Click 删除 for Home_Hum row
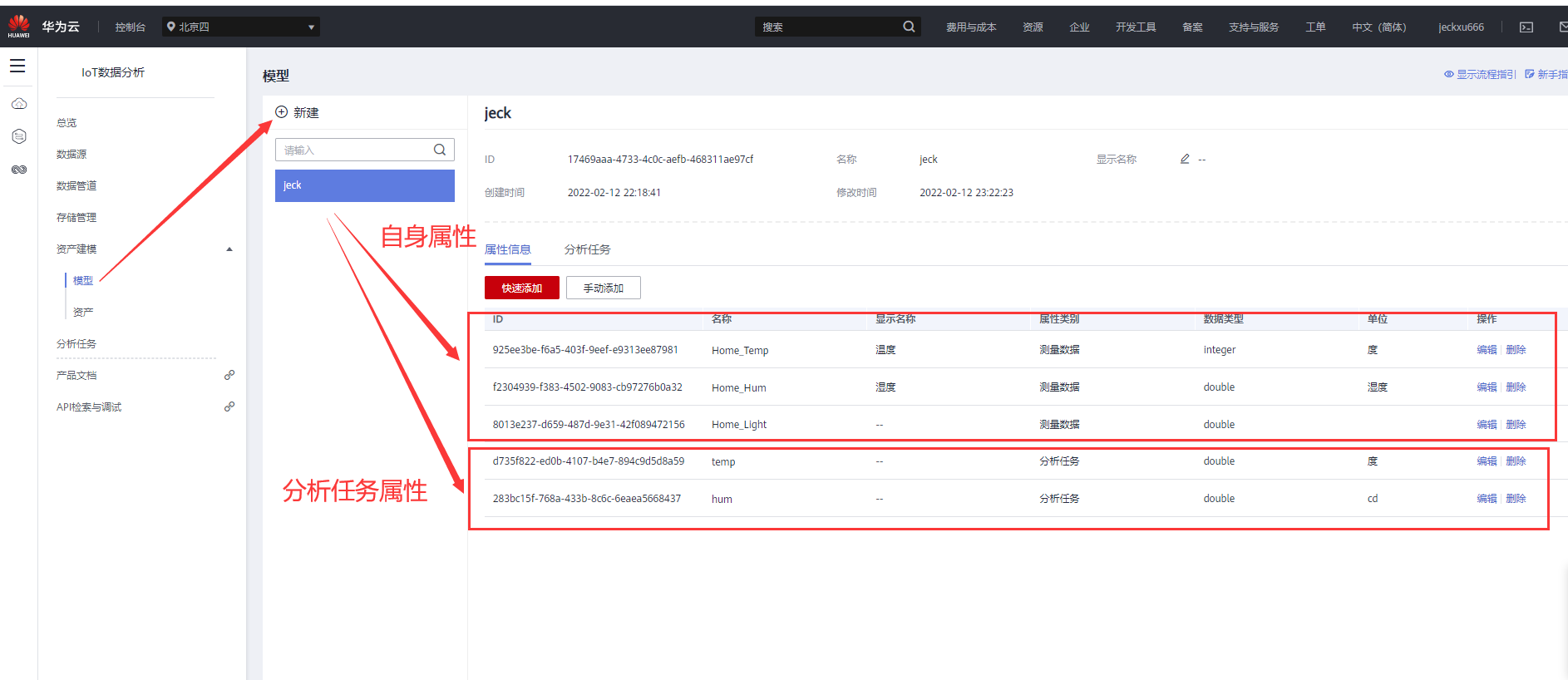 (x=1516, y=387)
